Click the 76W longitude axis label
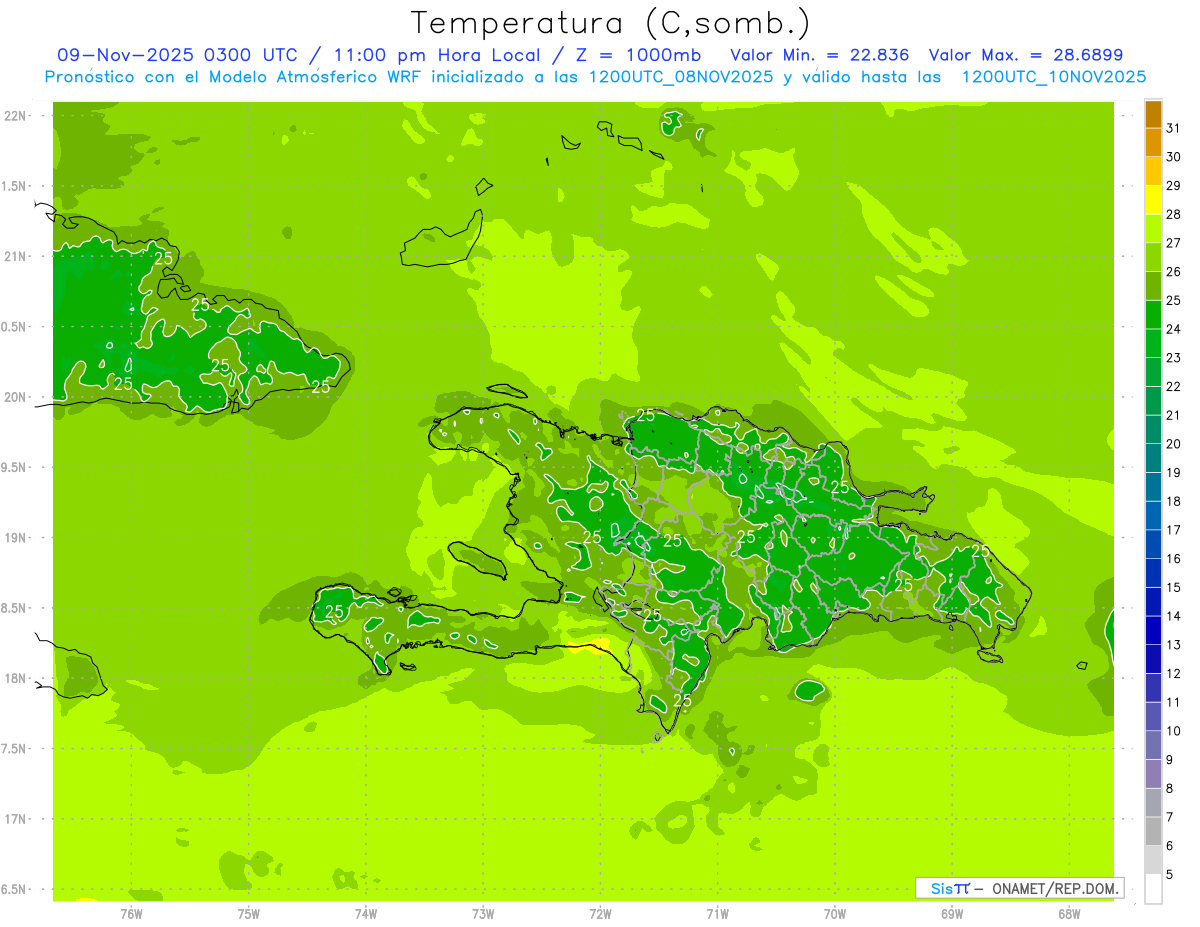 [131, 913]
